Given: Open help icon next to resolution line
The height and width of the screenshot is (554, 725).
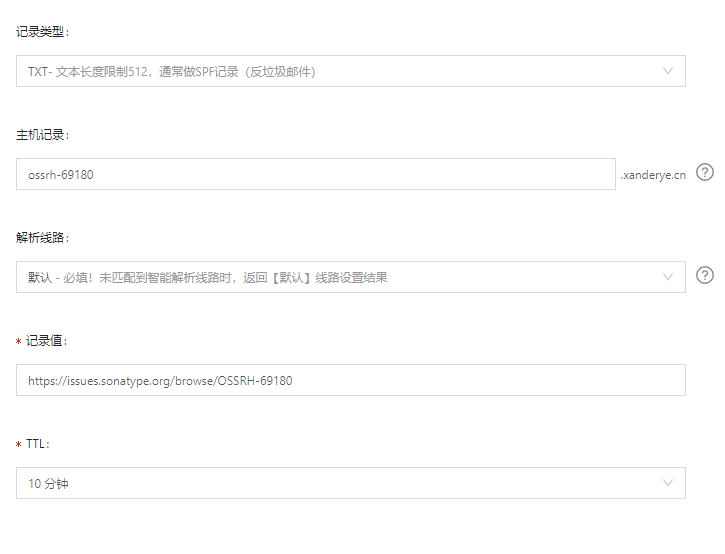Looking at the screenshot, I should click(x=705, y=275).
